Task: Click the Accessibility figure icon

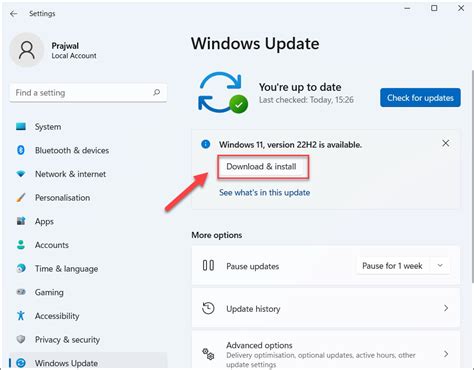Action: 21,316
